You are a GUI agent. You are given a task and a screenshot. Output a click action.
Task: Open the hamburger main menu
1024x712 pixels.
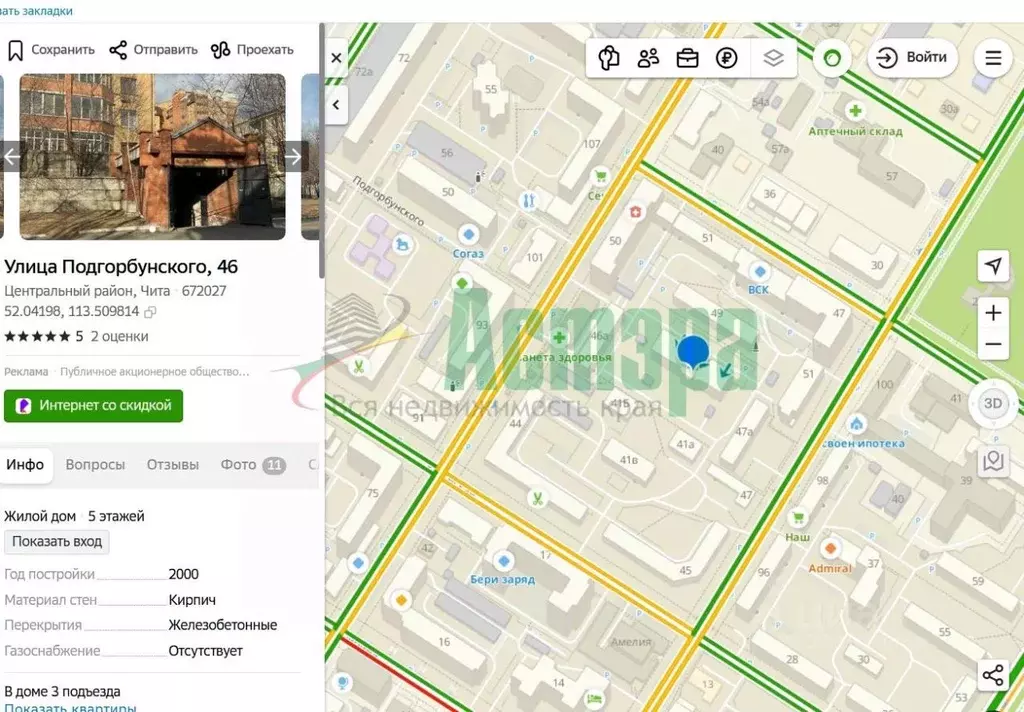(x=993, y=58)
